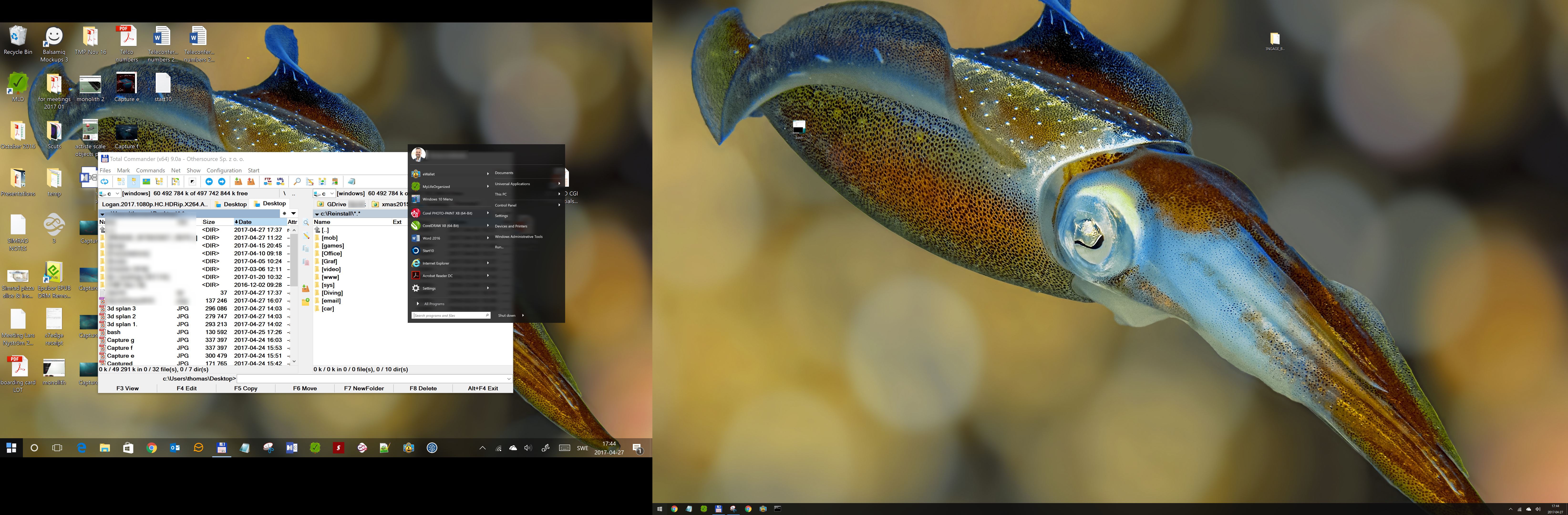Click the SWE language indicator
The width and height of the screenshot is (1568, 515).
(583, 448)
